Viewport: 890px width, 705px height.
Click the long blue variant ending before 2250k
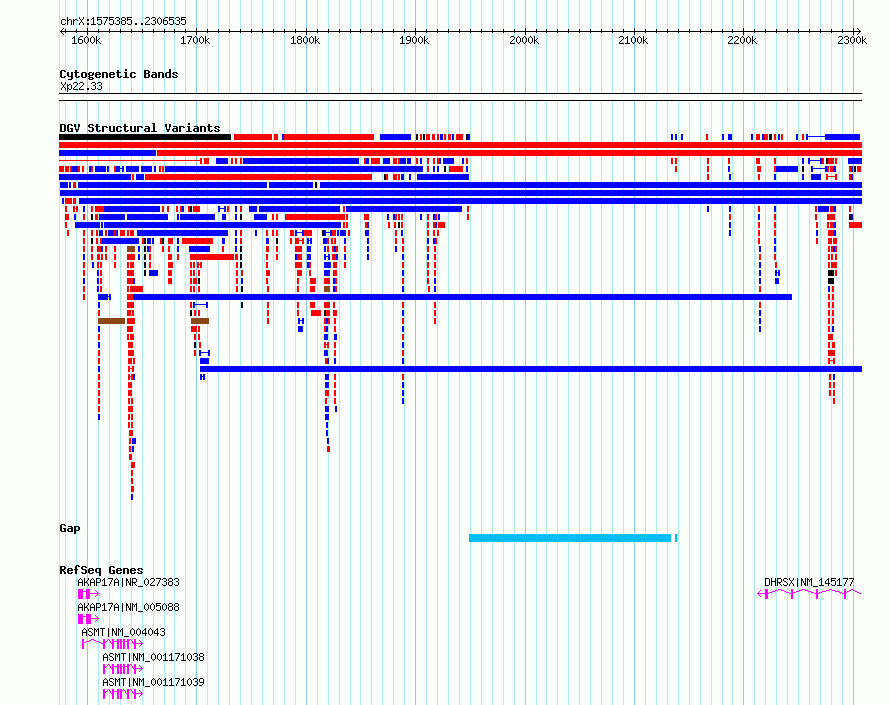pos(462,297)
